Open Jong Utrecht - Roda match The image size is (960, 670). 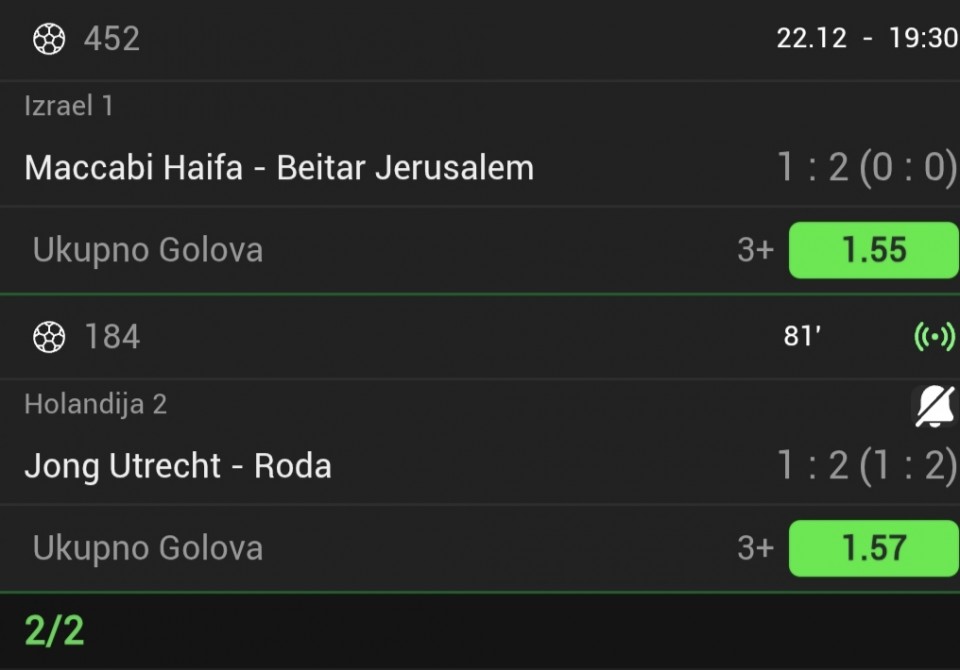point(178,466)
